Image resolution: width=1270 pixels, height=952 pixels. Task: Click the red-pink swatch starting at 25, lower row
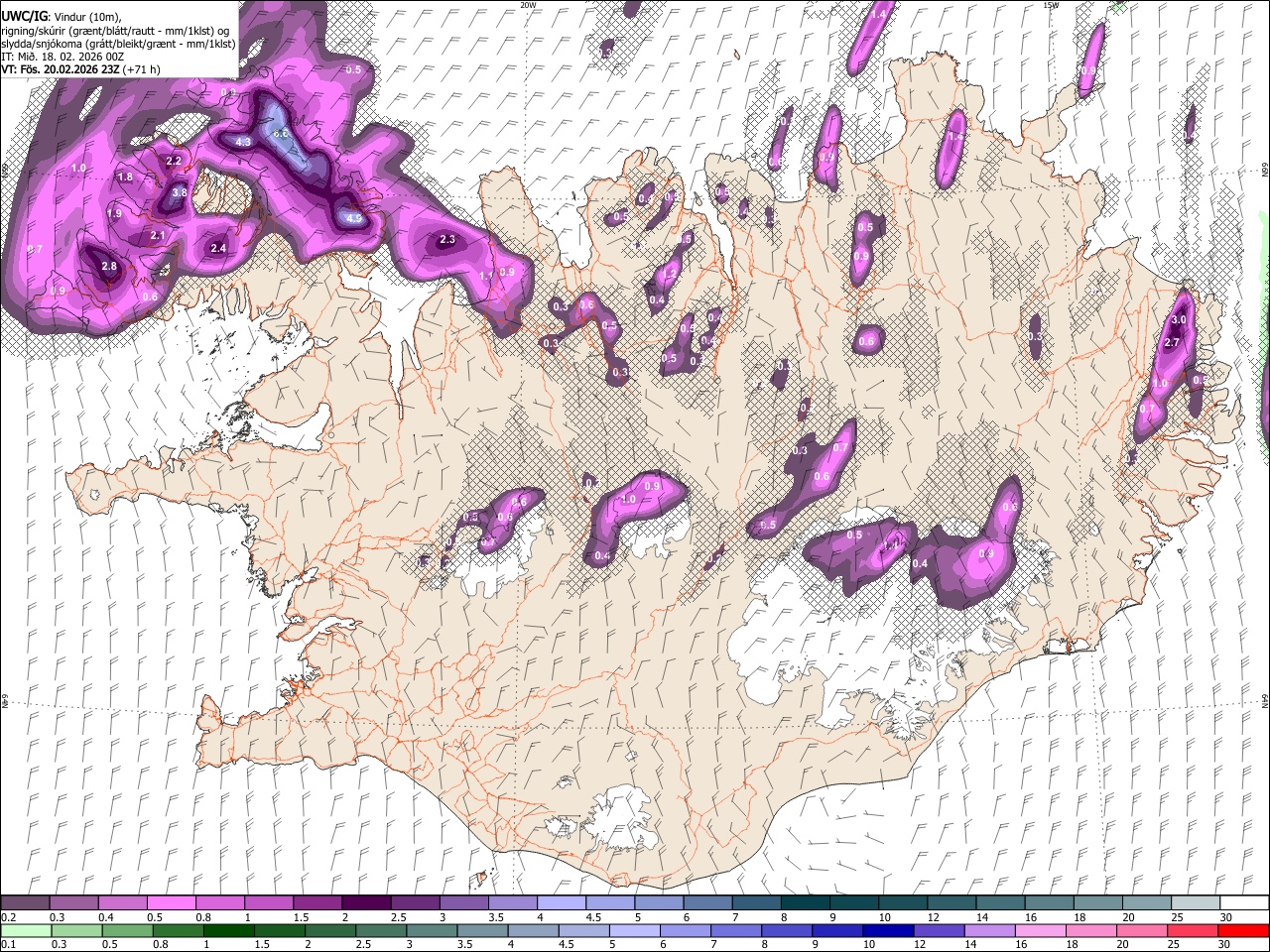click(x=1192, y=930)
